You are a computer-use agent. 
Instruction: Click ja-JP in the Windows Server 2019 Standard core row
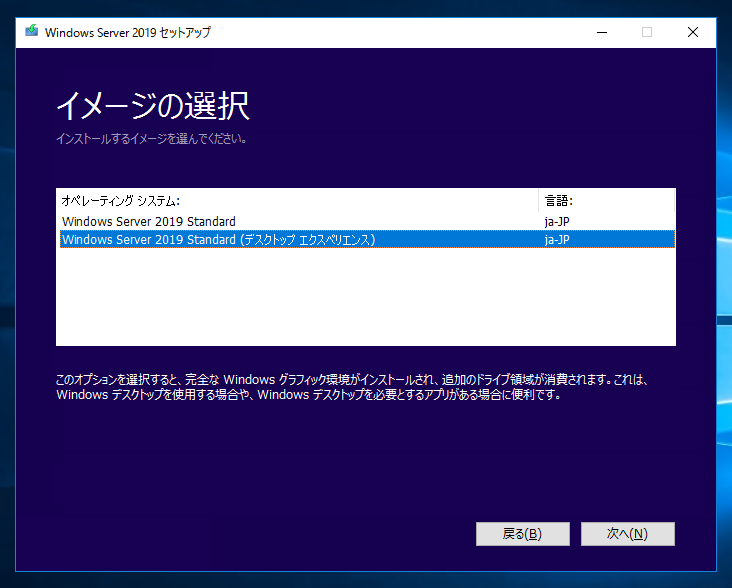tap(556, 221)
